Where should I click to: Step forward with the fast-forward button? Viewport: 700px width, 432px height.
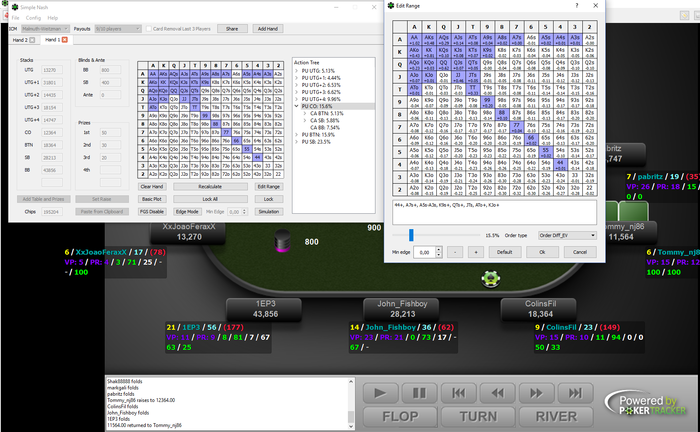pyautogui.click(x=536, y=393)
